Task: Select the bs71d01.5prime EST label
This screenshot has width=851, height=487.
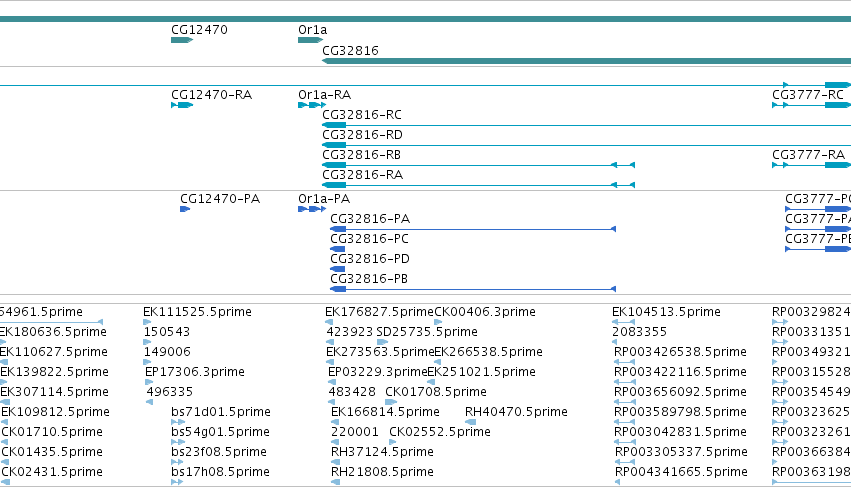Action: point(221,413)
